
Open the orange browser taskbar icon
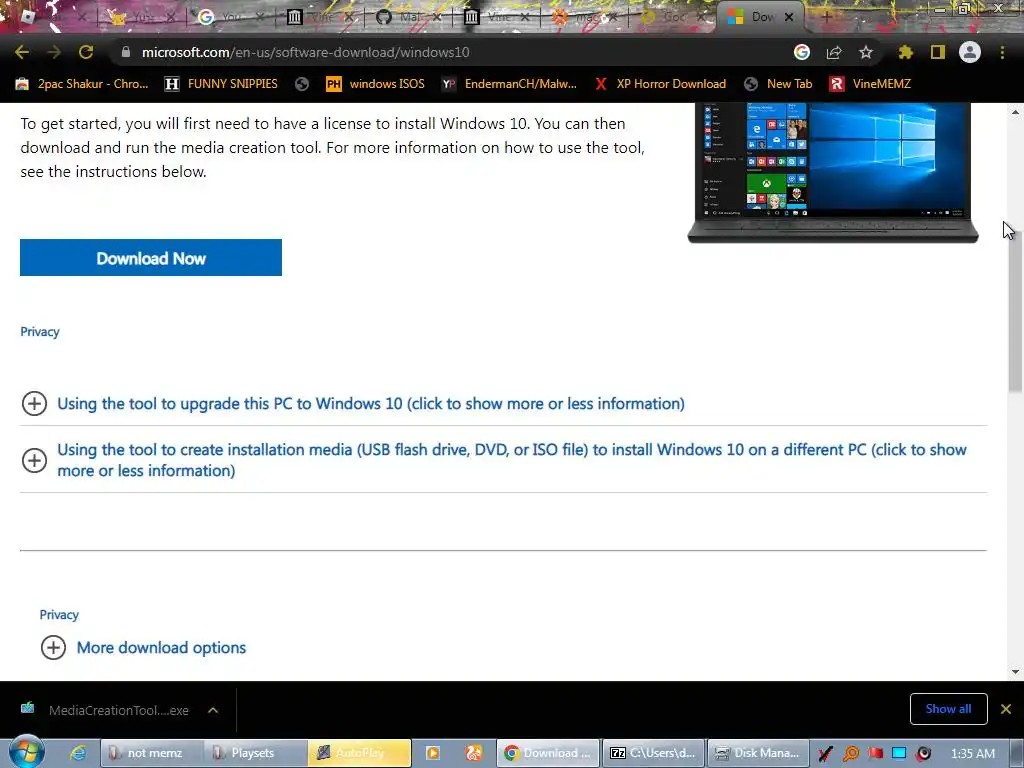[x=473, y=753]
